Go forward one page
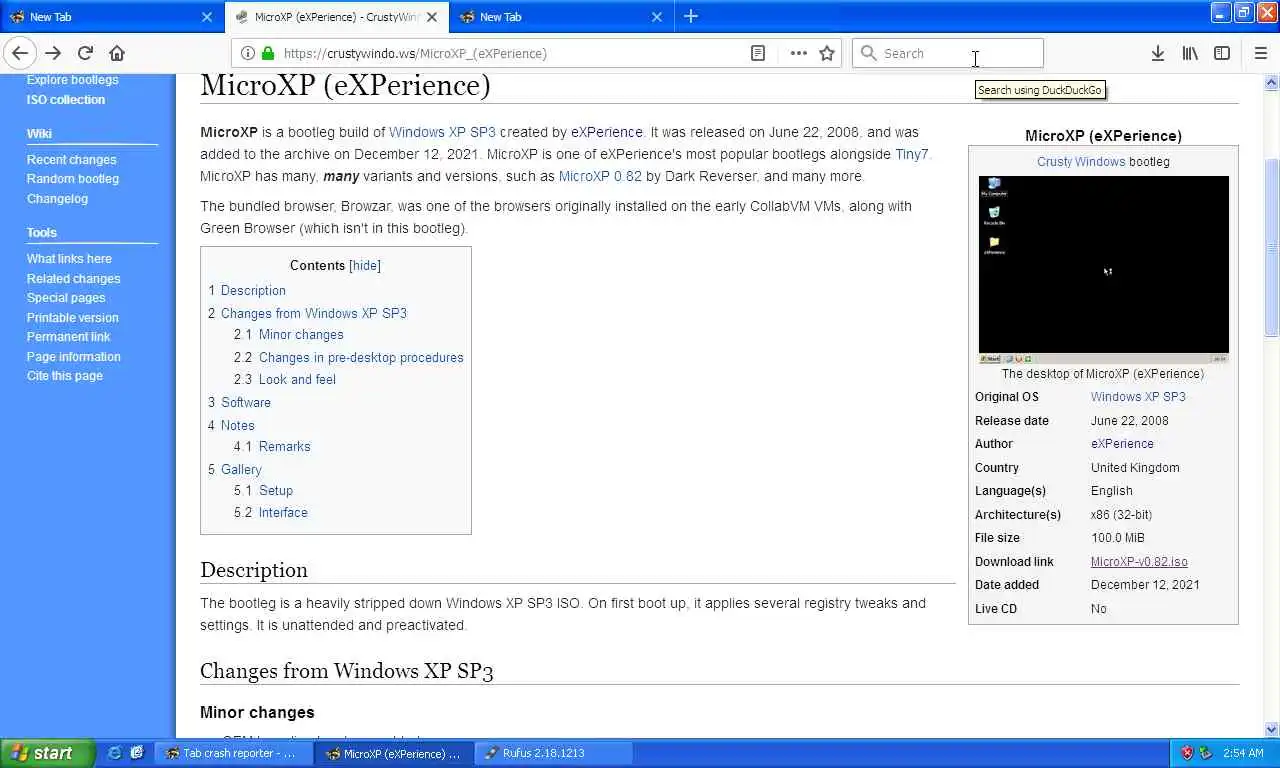Image resolution: width=1280 pixels, height=768 pixels. [x=53, y=53]
